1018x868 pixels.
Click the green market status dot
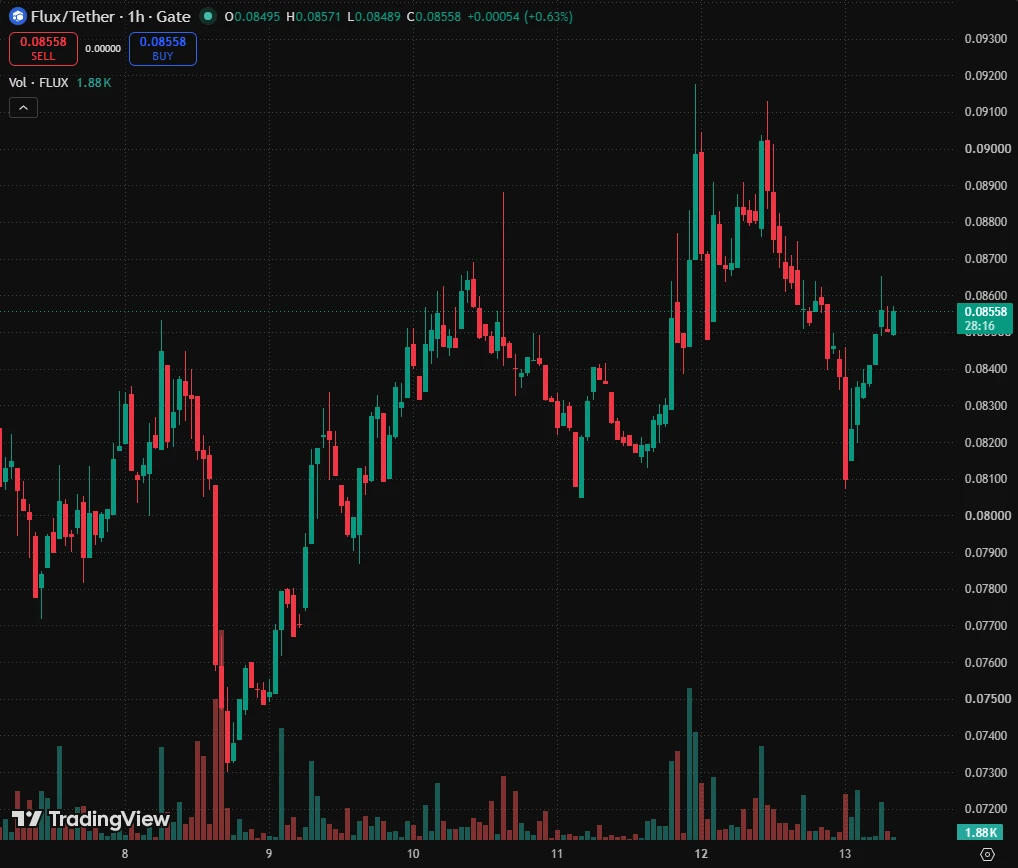(x=208, y=16)
